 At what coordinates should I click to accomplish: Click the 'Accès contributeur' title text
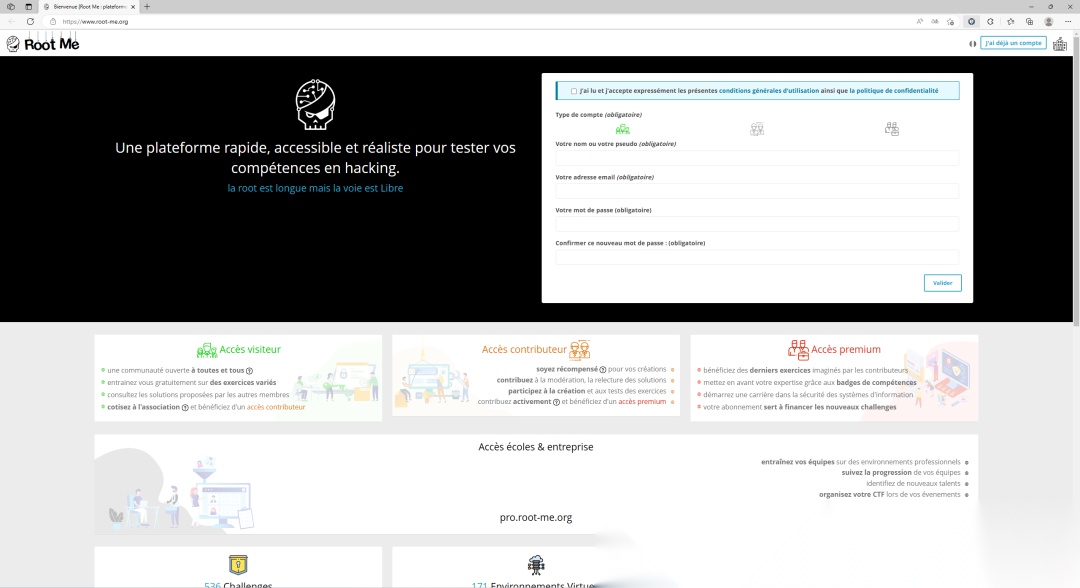[x=524, y=349]
